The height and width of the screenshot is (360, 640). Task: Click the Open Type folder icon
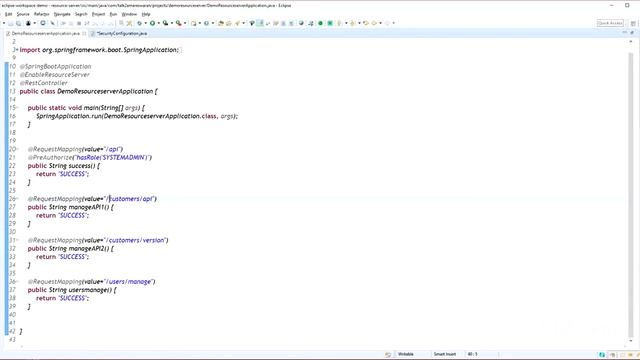click(221, 23)
